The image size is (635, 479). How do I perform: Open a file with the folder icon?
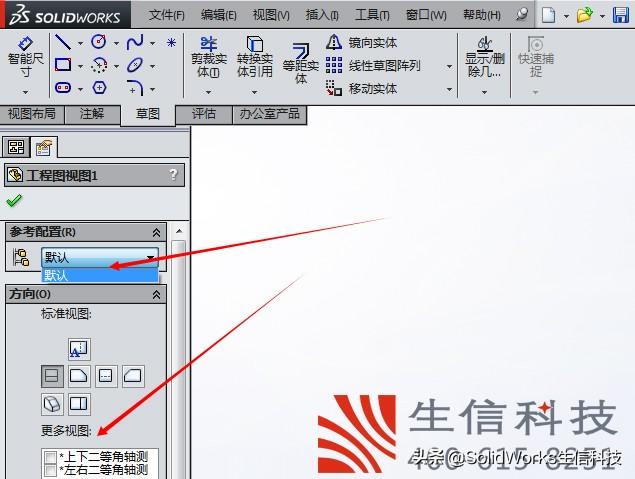[584, 15]
